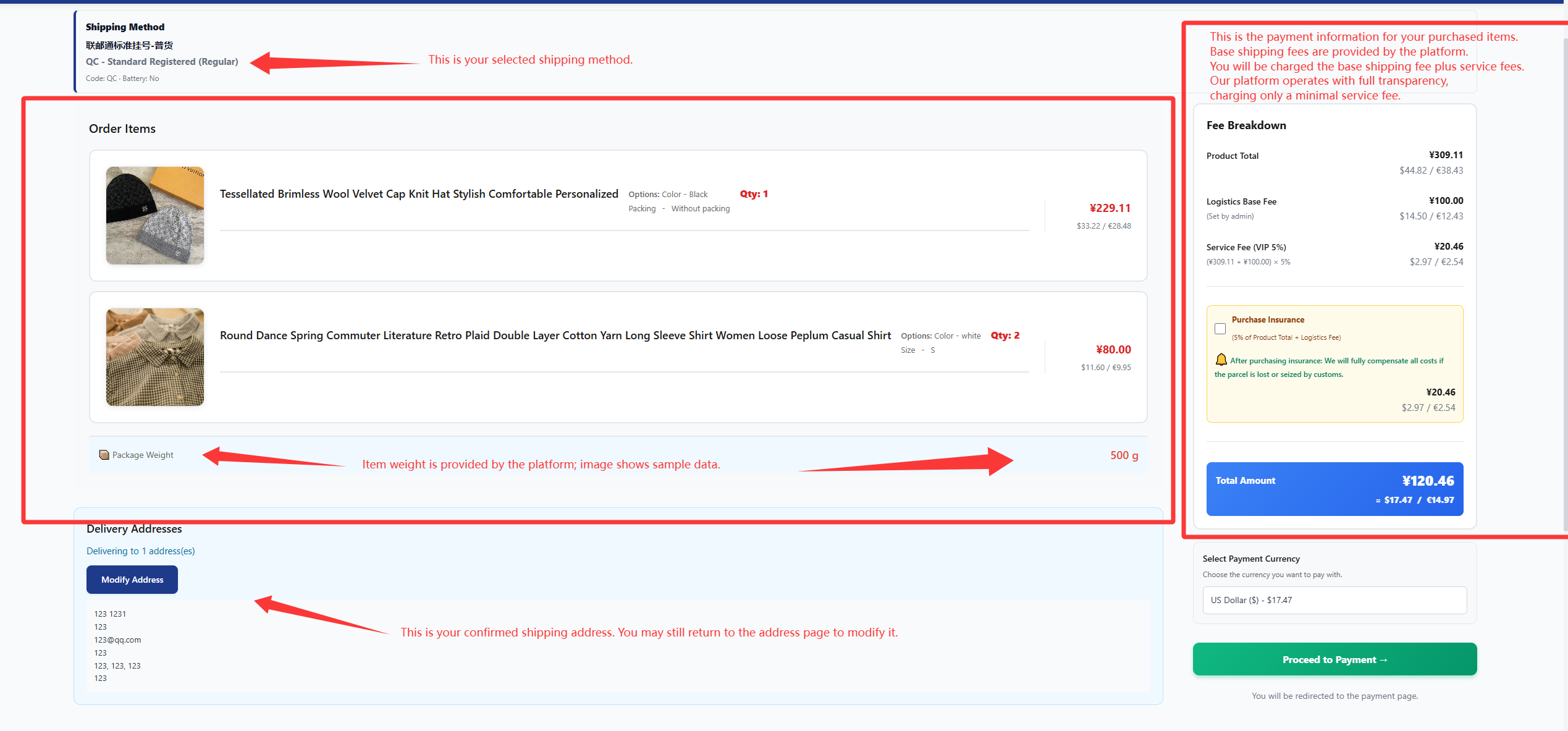1568x731 pixels.
Task: Click the Tessellated Brimless Wool Velvet Cap title
Action: tap(419, 194)
